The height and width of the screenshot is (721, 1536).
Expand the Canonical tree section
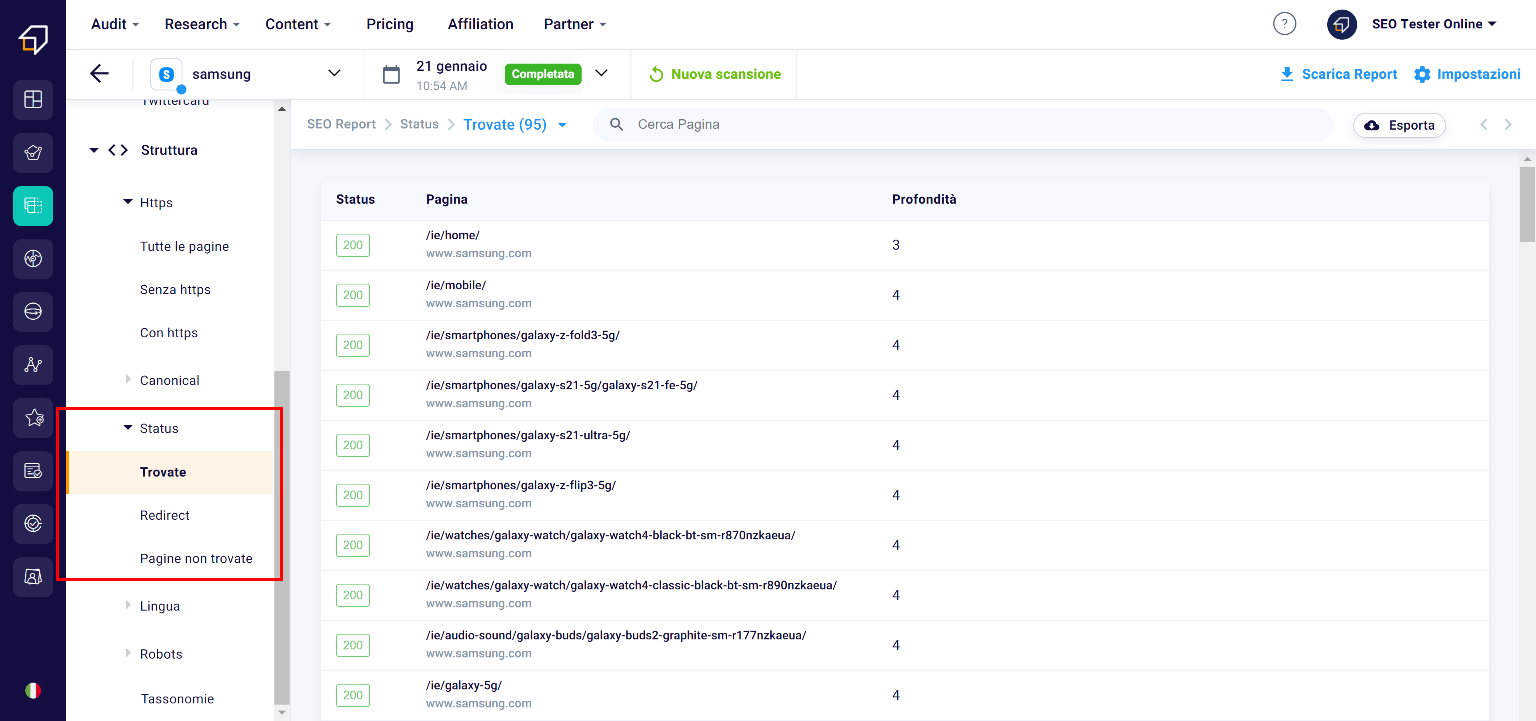128,380
